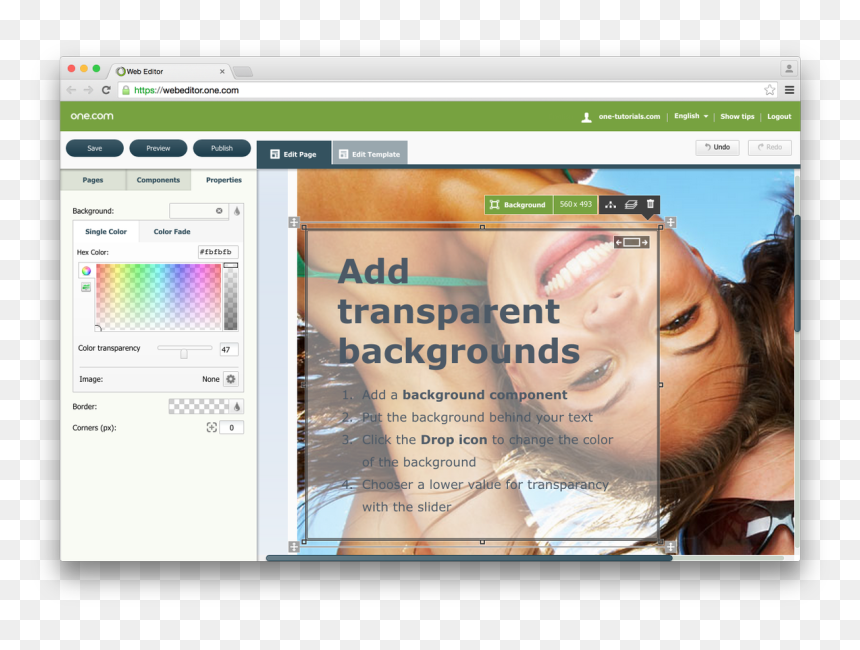Click the 560 x 493 size label
Viewport: 860px width, 650px height.
(x=575, y=204)
